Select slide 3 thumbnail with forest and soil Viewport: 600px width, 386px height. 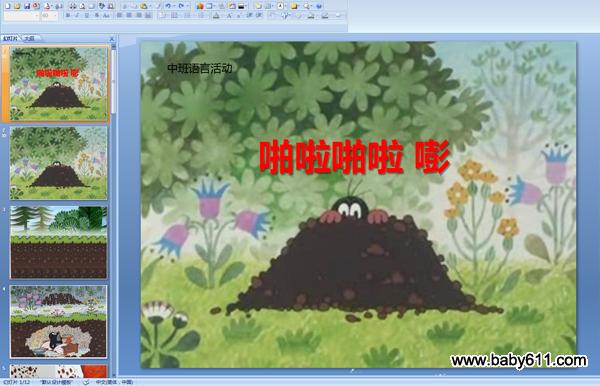(x=59, y=242)
